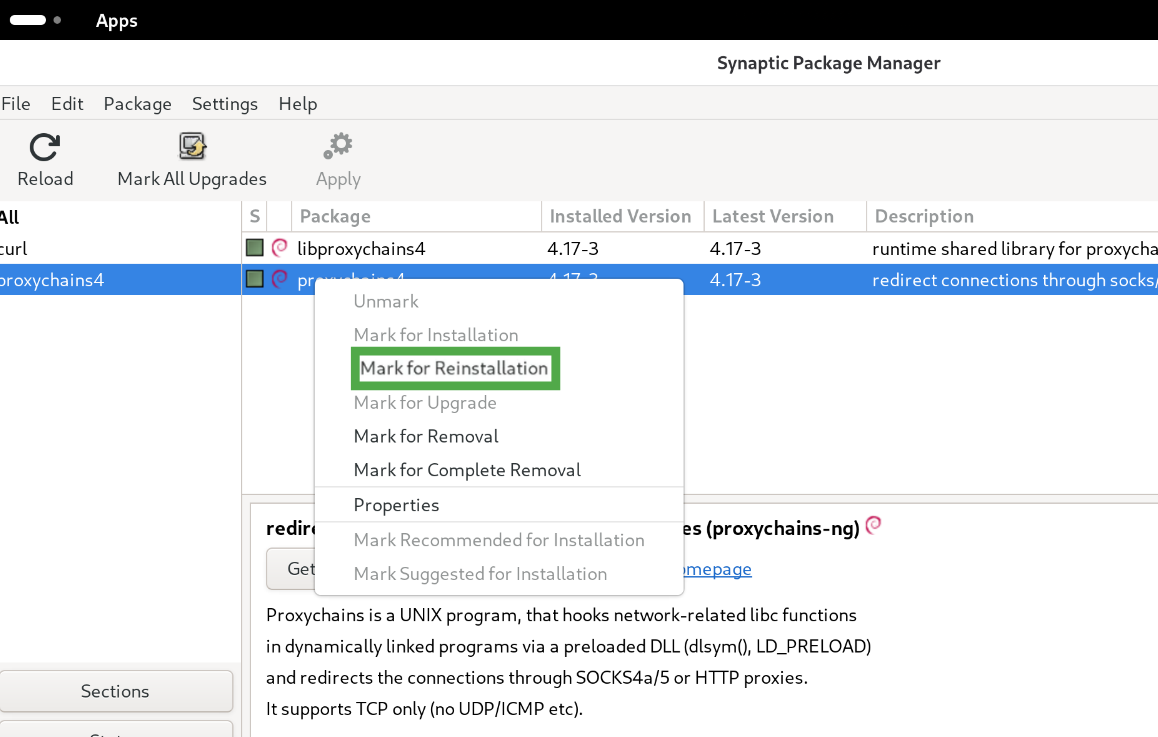
Task: Click Debian swirl icon after proxychains-ng title
Action: [x=873, y=525]
